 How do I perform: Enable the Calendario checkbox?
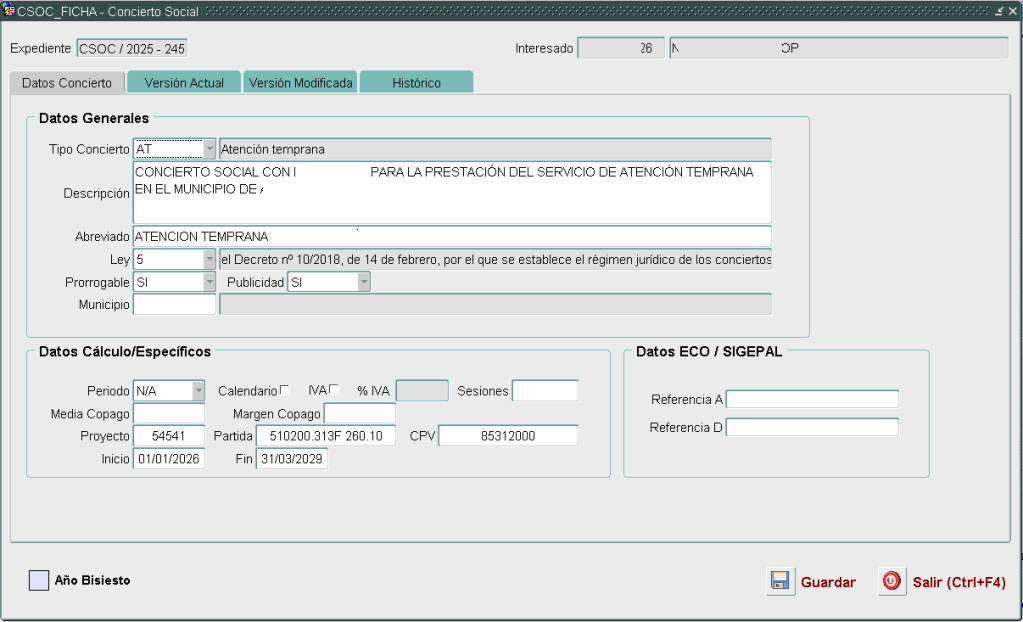pyautogui.click(x=285, y=390)
